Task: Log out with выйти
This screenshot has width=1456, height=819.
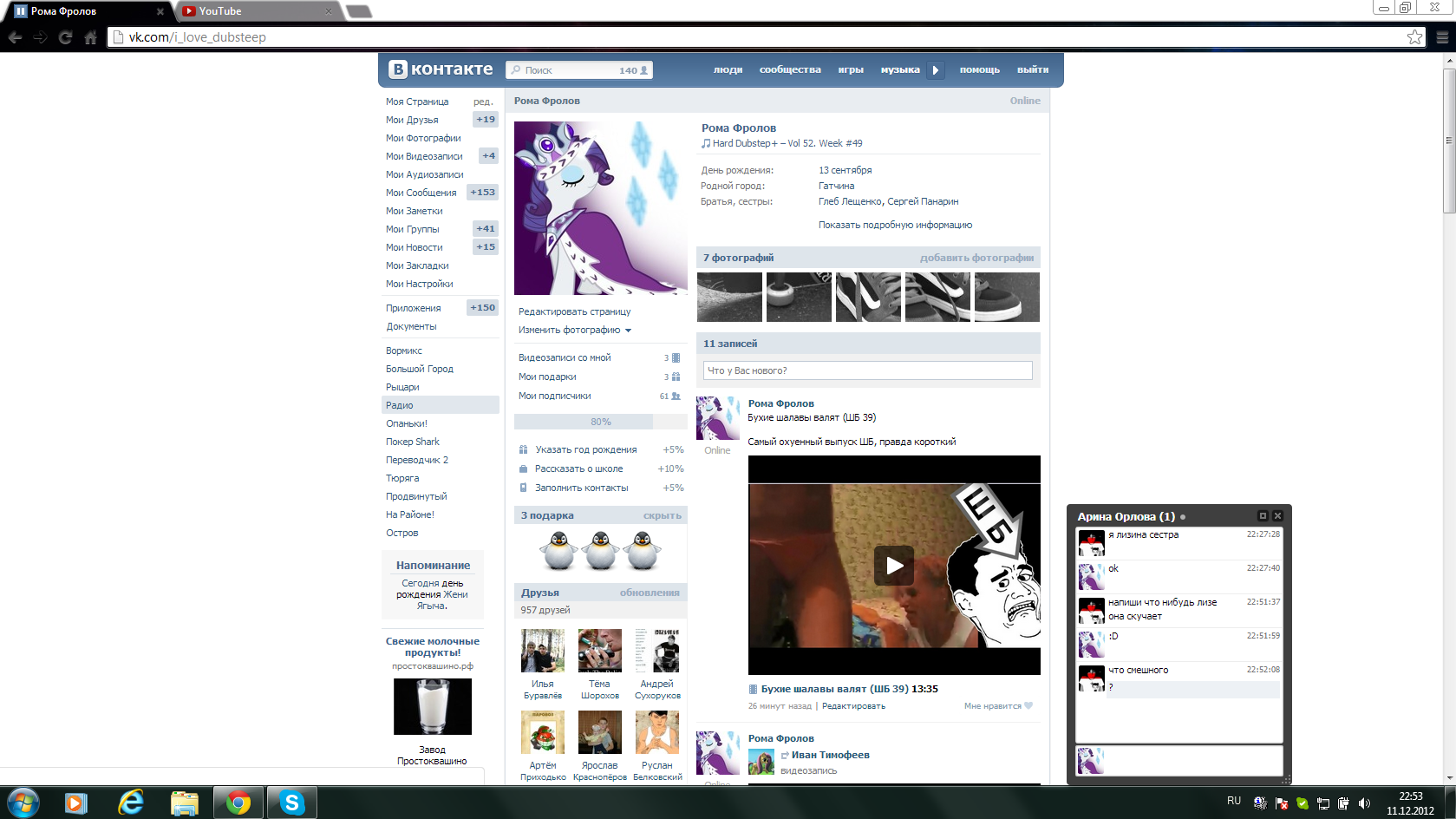Action: tap(1033, 70)
